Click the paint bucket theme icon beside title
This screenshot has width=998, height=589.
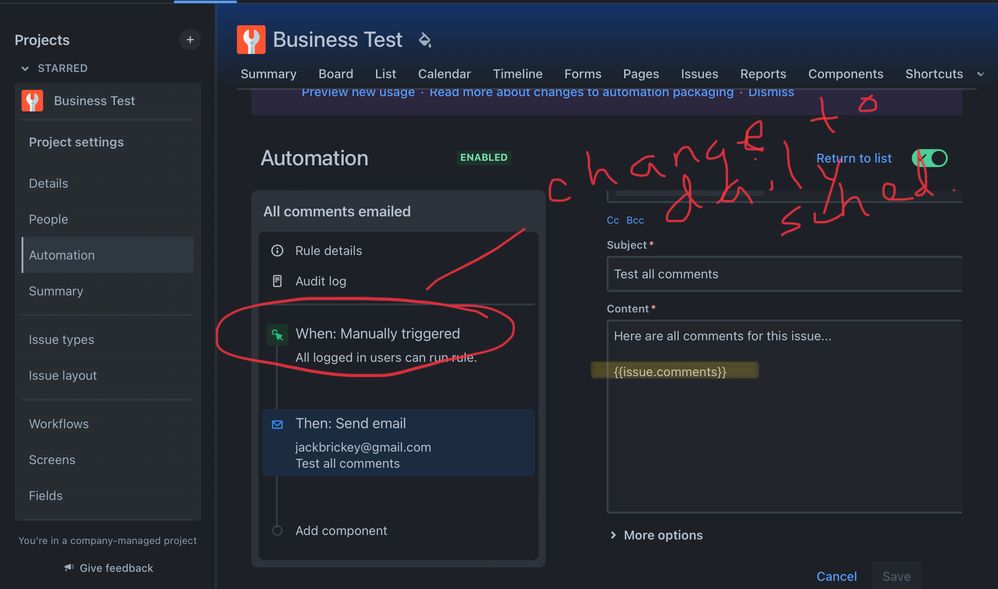[x=425, y=40]
